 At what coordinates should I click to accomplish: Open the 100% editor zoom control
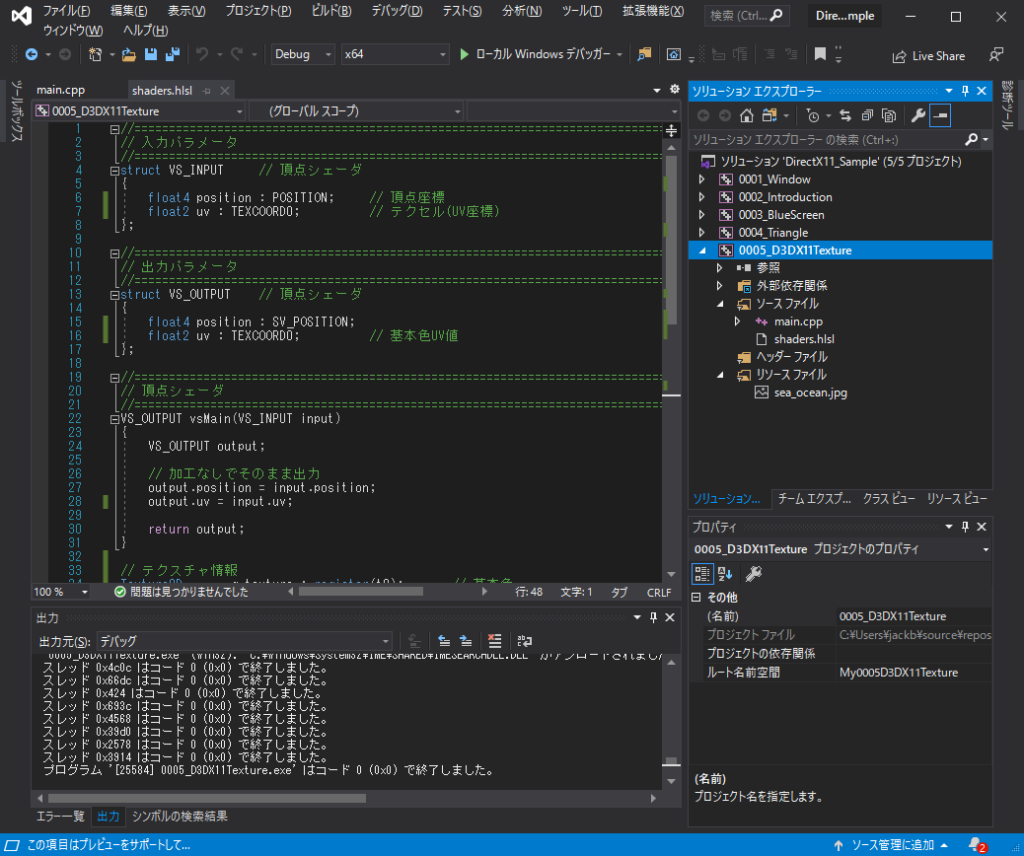pos(57,591)
